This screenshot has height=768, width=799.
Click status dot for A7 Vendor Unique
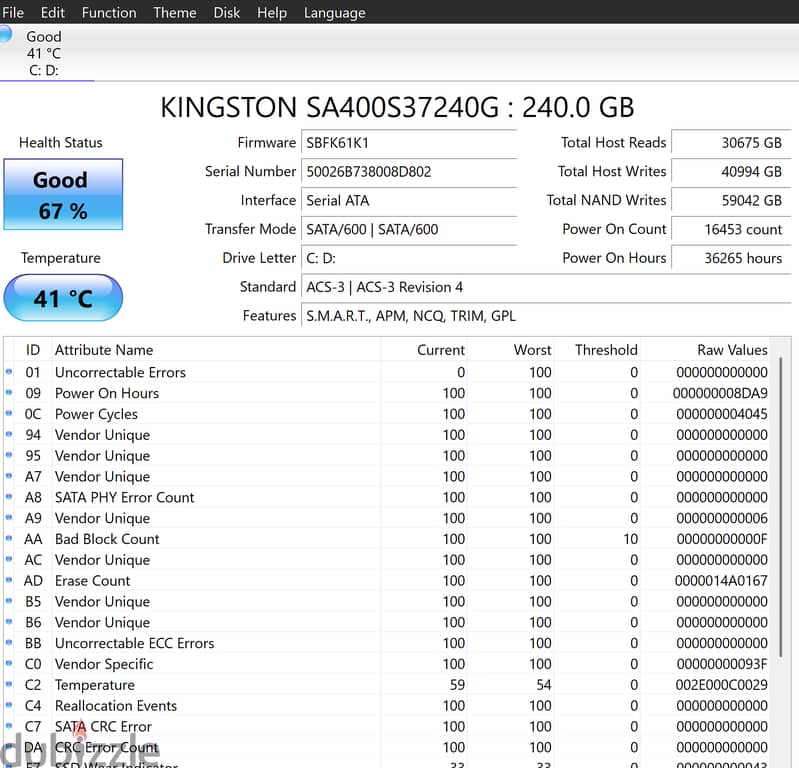9,475
